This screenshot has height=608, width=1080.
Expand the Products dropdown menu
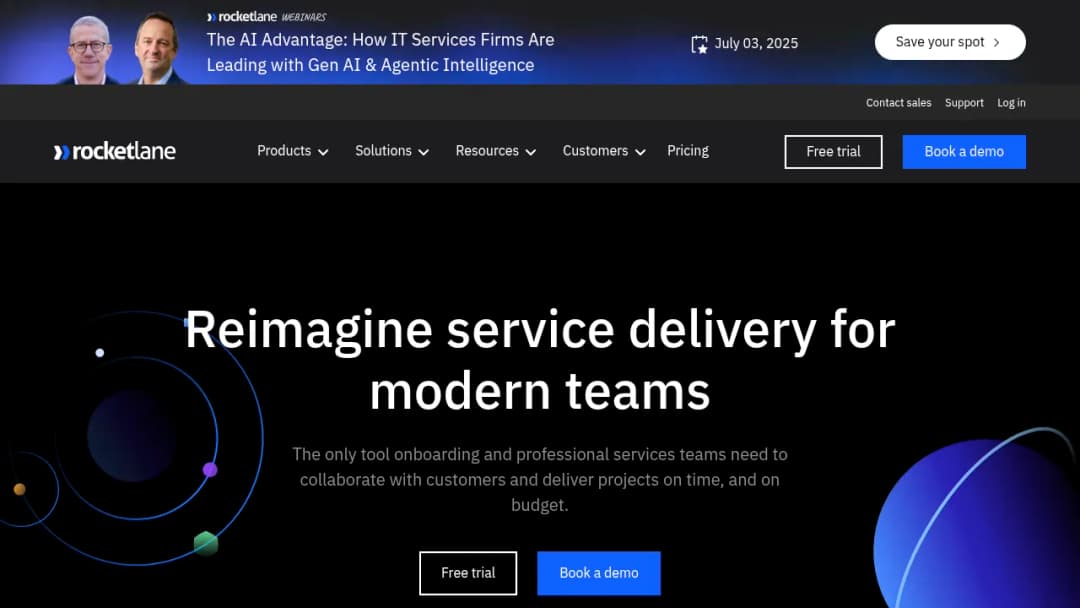293,151
